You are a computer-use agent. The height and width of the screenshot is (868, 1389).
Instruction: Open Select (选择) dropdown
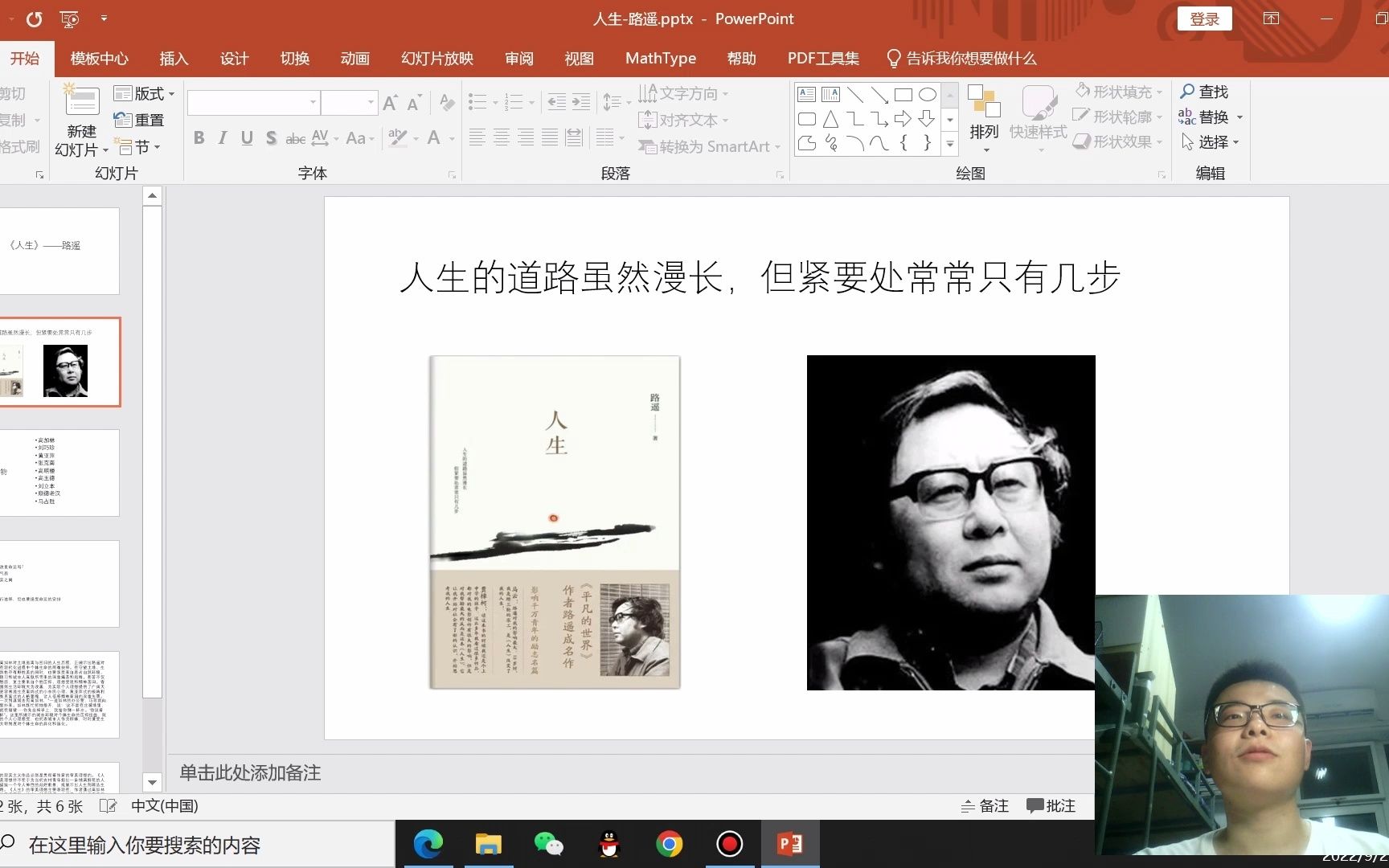click(x=1211, y=142)
